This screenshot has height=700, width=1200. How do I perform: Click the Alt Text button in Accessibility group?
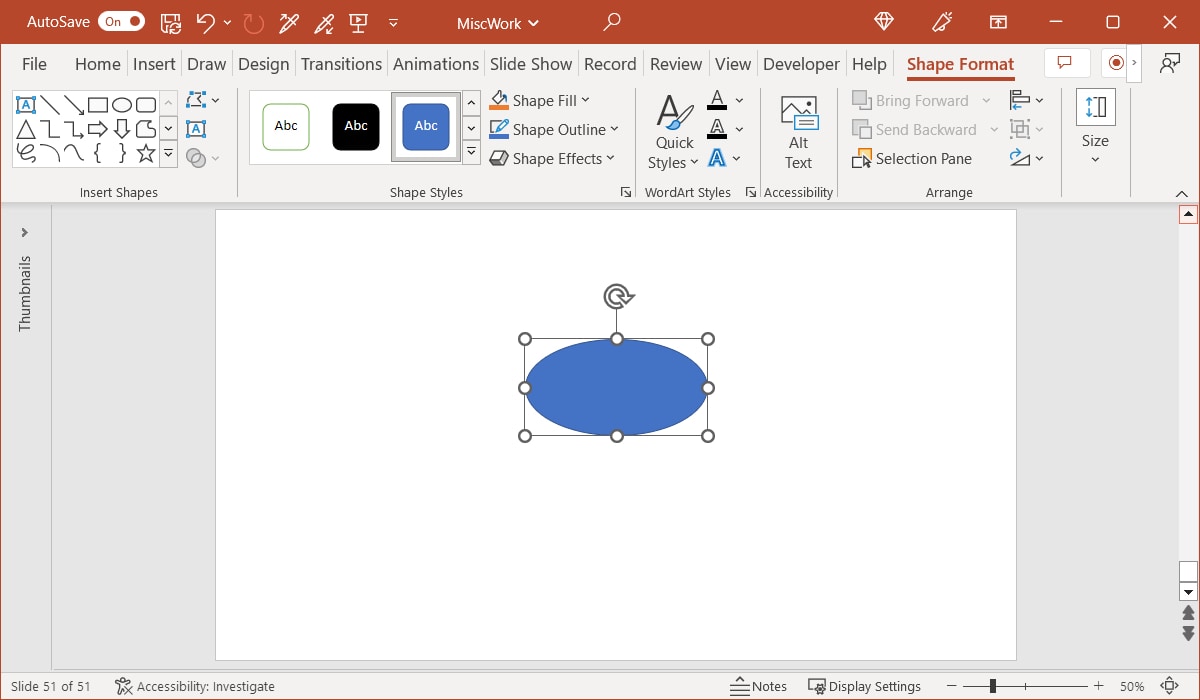coord(797,130)
